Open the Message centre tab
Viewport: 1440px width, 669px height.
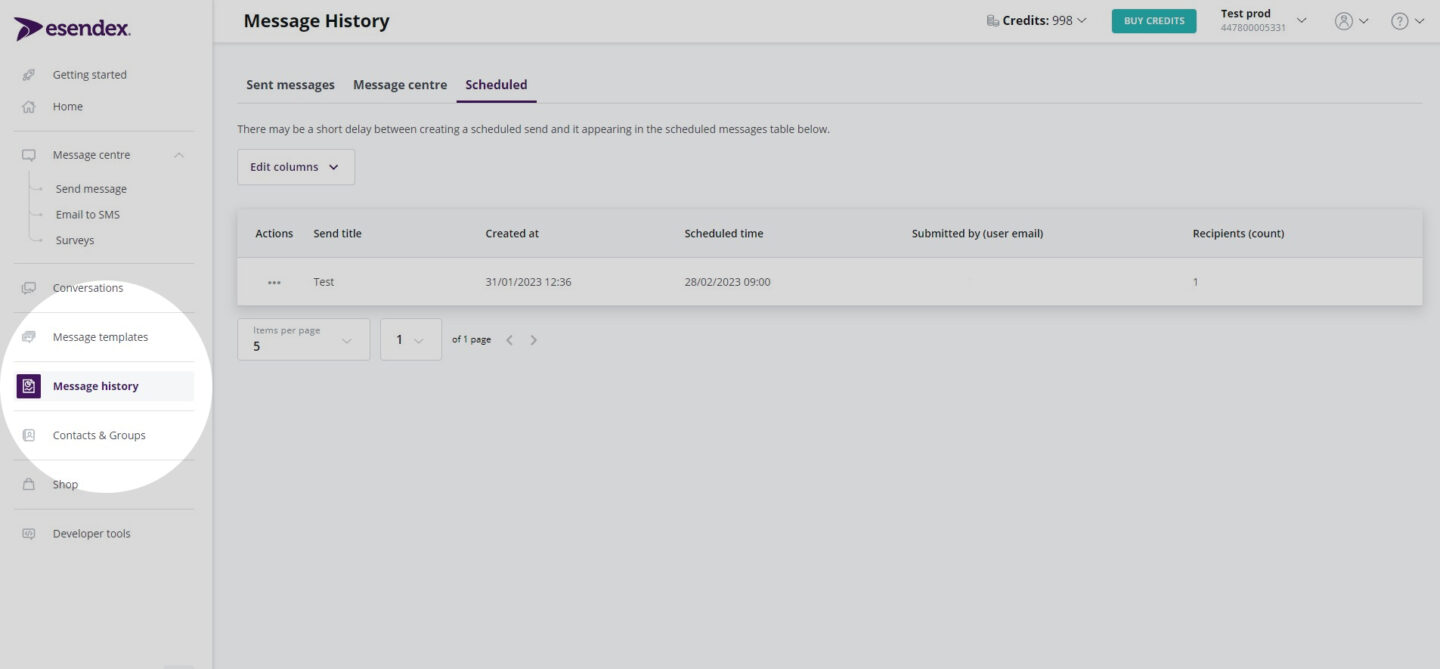pyautogui.click(x=399, y=84)
